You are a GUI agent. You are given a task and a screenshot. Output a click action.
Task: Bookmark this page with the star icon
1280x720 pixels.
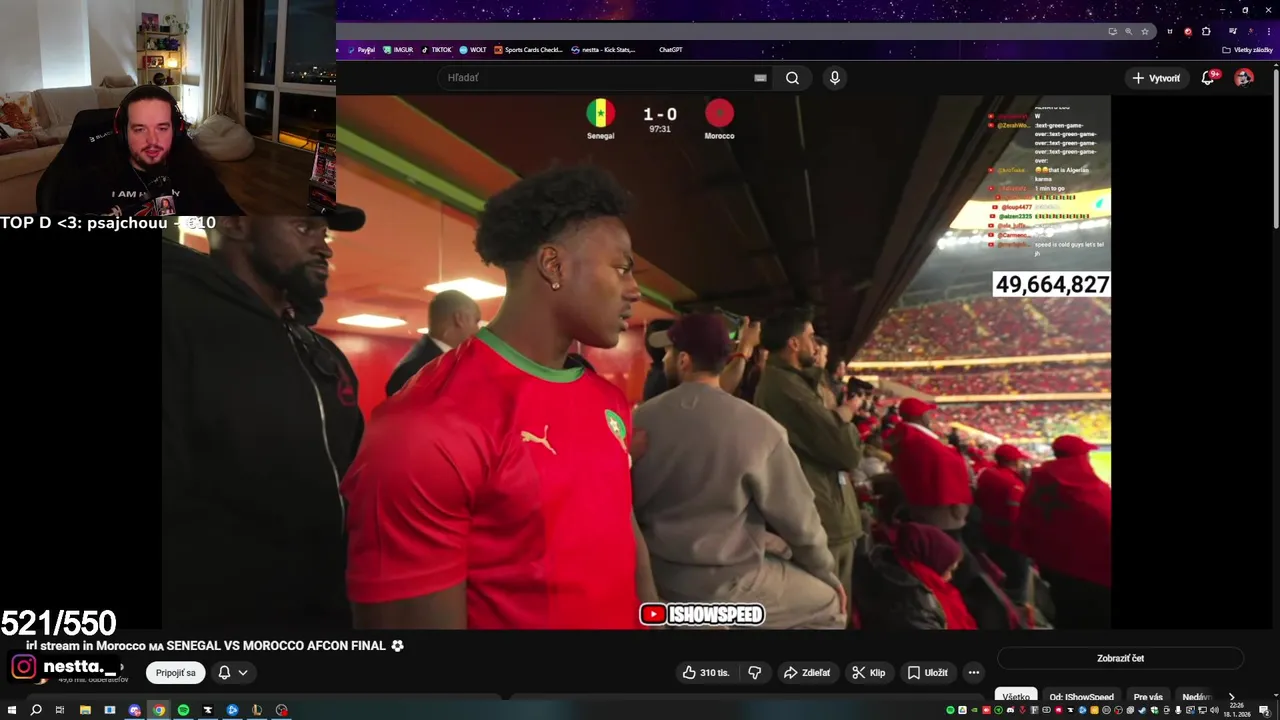click(1145, 32)
